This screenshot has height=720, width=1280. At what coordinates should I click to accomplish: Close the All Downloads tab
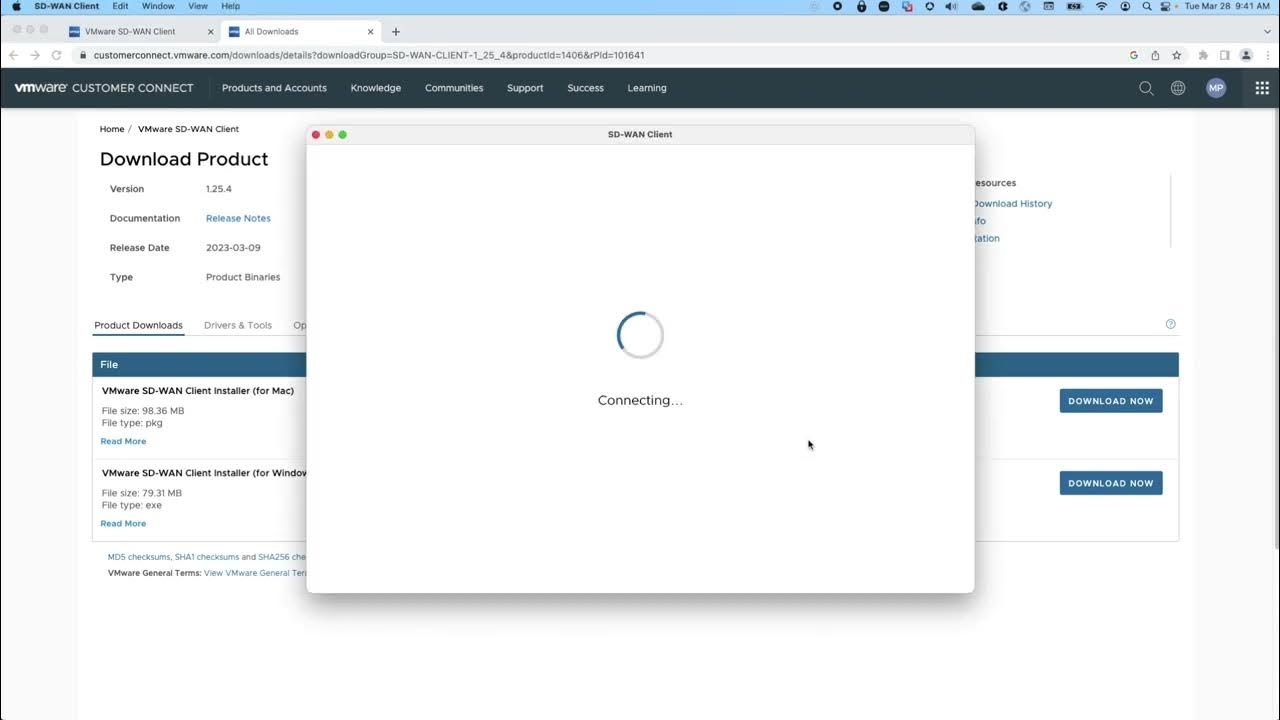[370, 32]
